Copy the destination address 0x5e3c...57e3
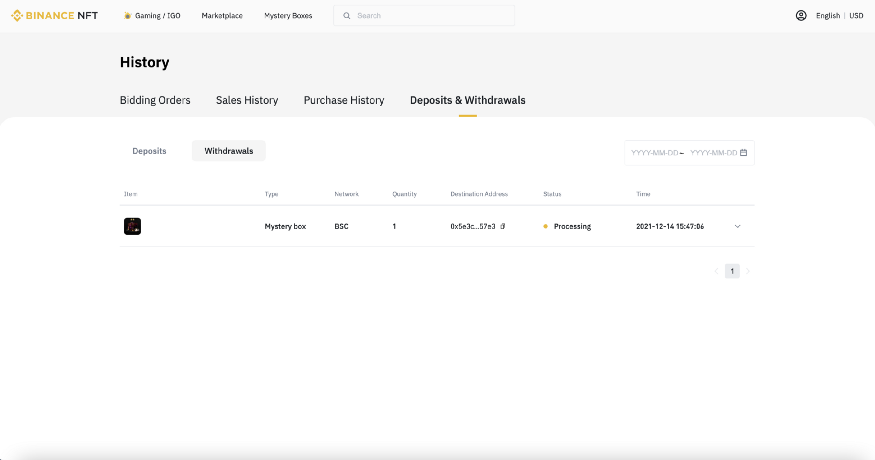 pos(503,227)
